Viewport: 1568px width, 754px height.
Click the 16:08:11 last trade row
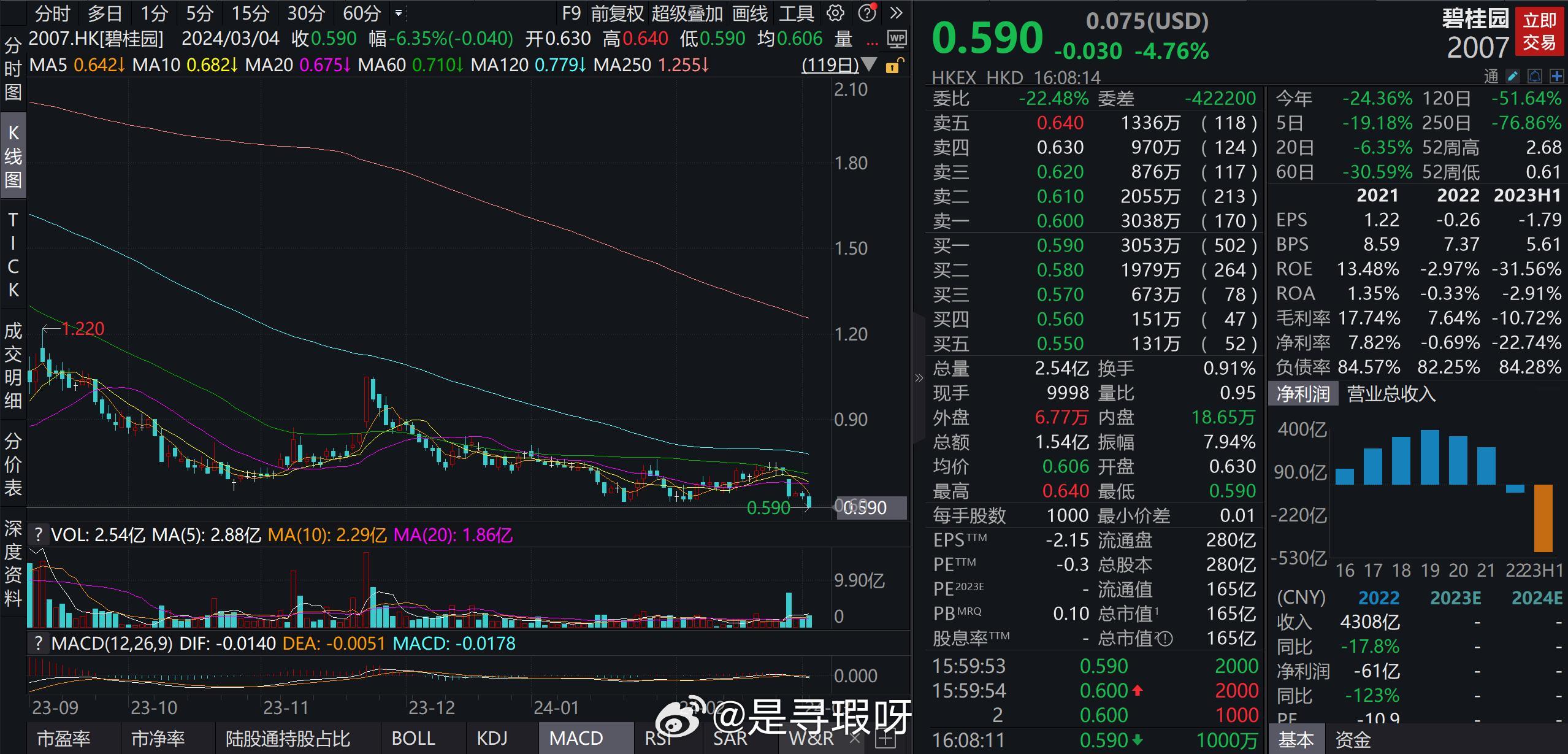click(1095, 741)
